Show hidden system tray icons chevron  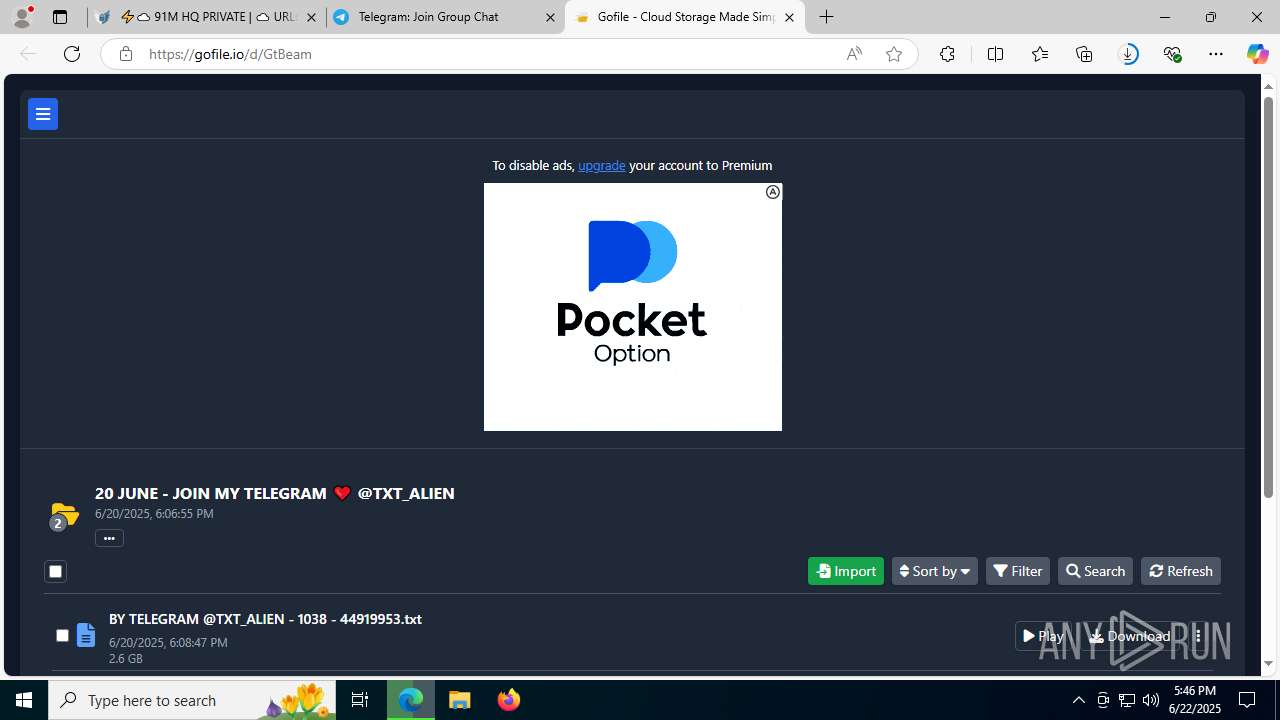1078,700
